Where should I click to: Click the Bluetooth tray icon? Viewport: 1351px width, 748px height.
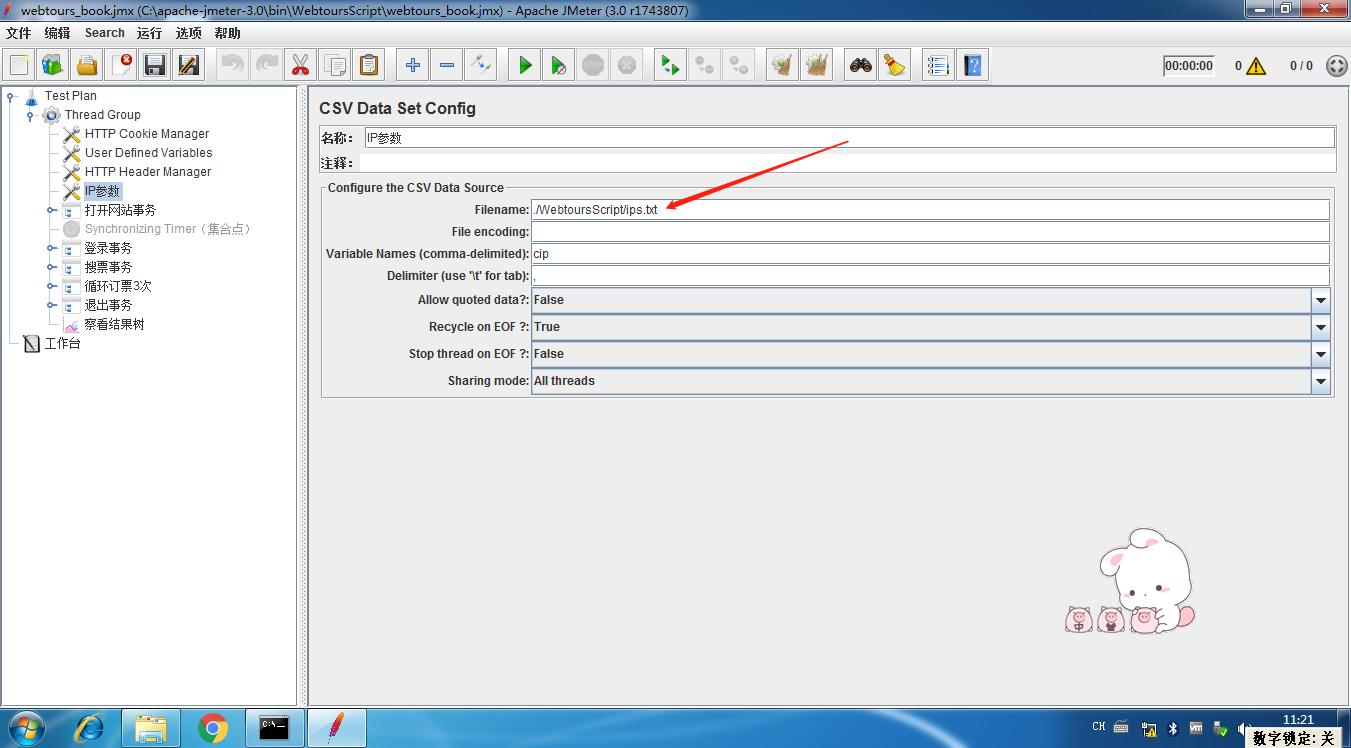tap(1173, 728)
